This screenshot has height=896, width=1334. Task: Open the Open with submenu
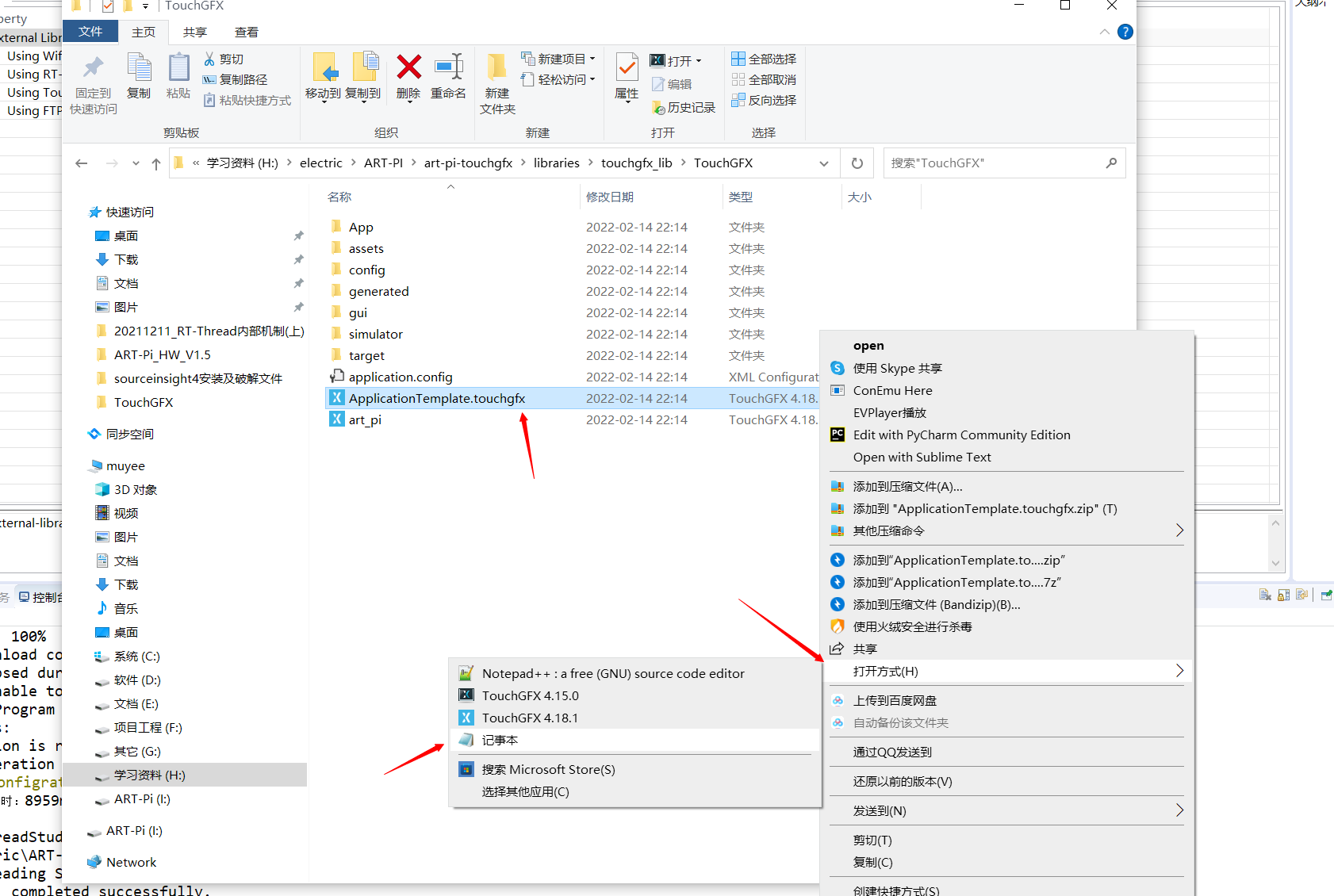[1006, 672]
